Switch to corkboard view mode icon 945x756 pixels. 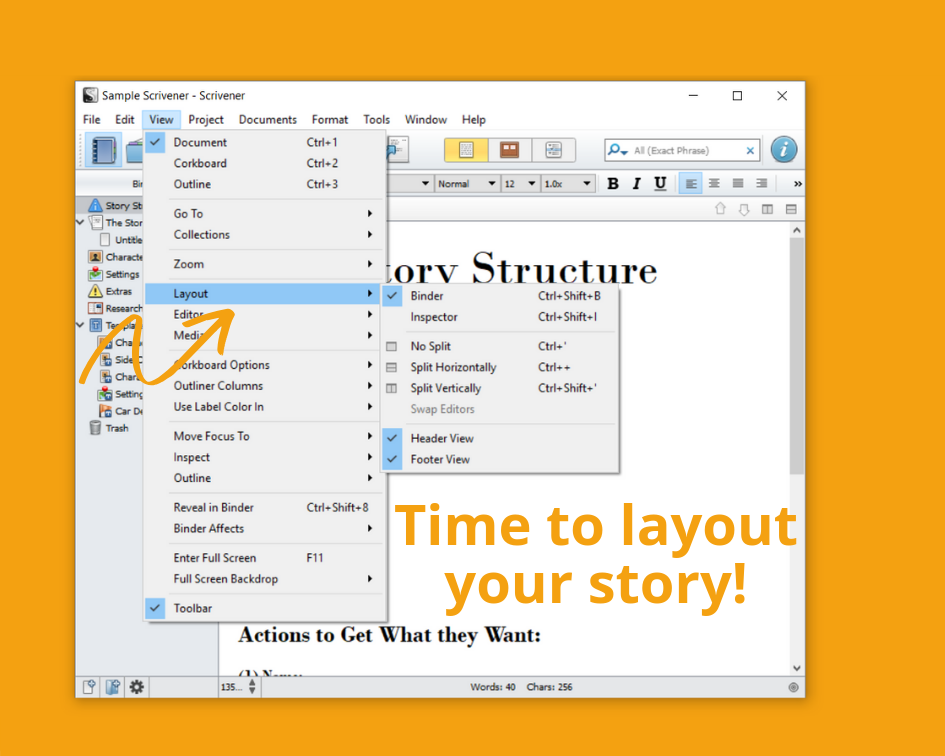click(509, 150)
